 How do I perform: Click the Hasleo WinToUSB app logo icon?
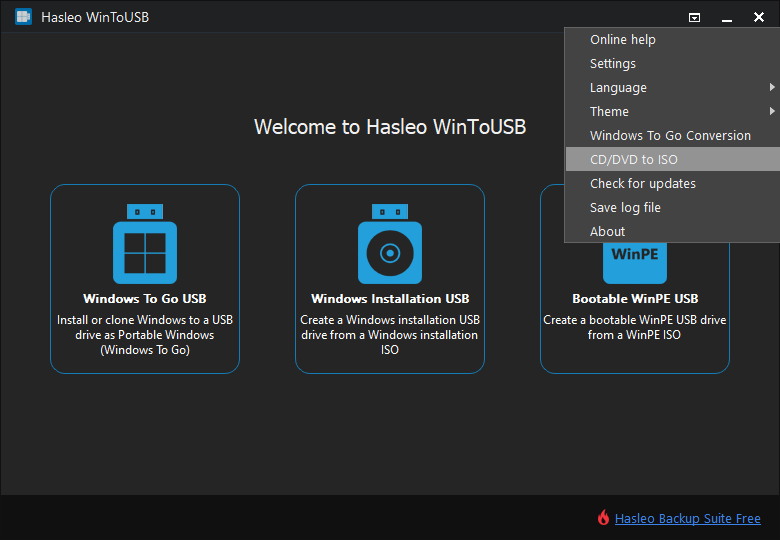23,17
